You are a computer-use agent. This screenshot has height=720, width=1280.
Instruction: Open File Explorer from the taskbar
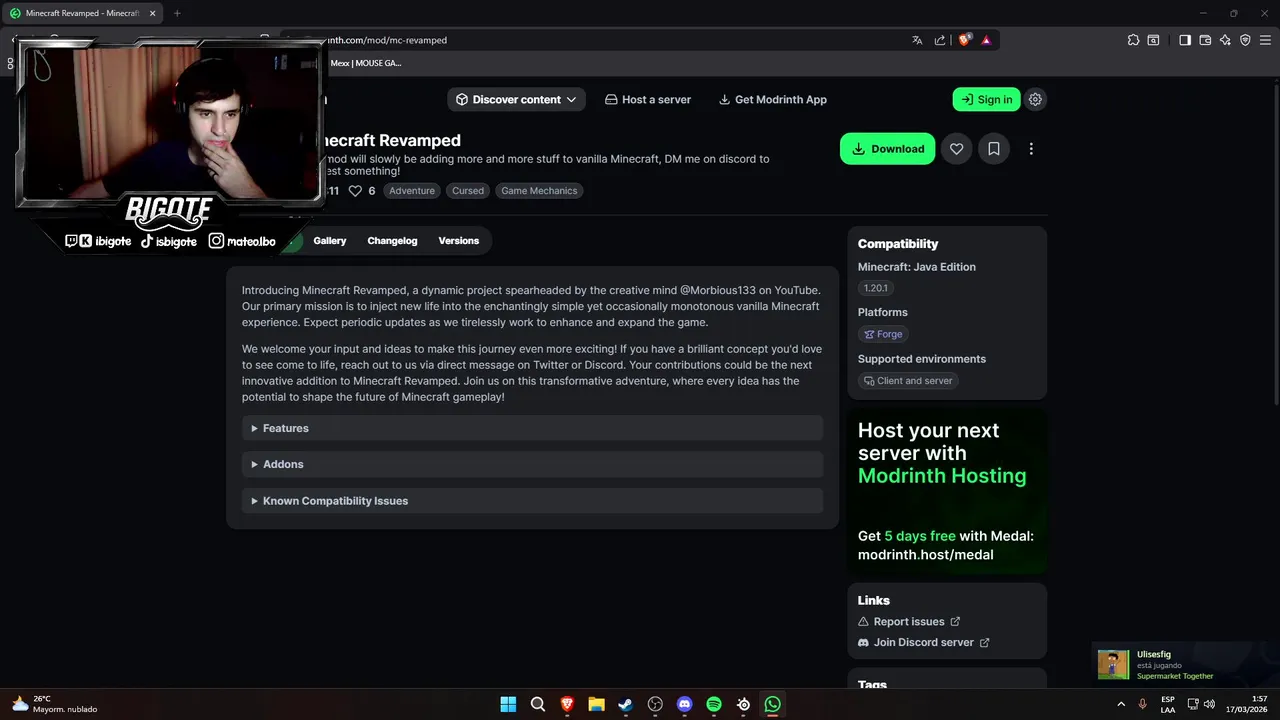[x=596, y=704]
